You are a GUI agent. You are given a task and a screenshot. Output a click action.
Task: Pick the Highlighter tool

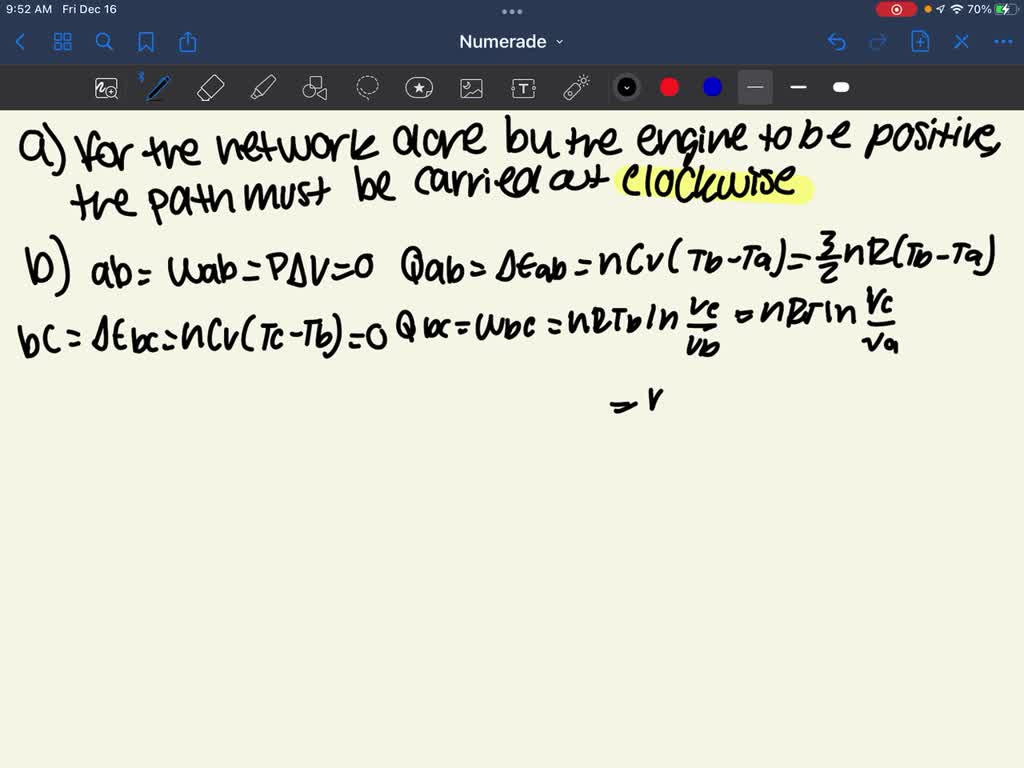pos(262,87)
